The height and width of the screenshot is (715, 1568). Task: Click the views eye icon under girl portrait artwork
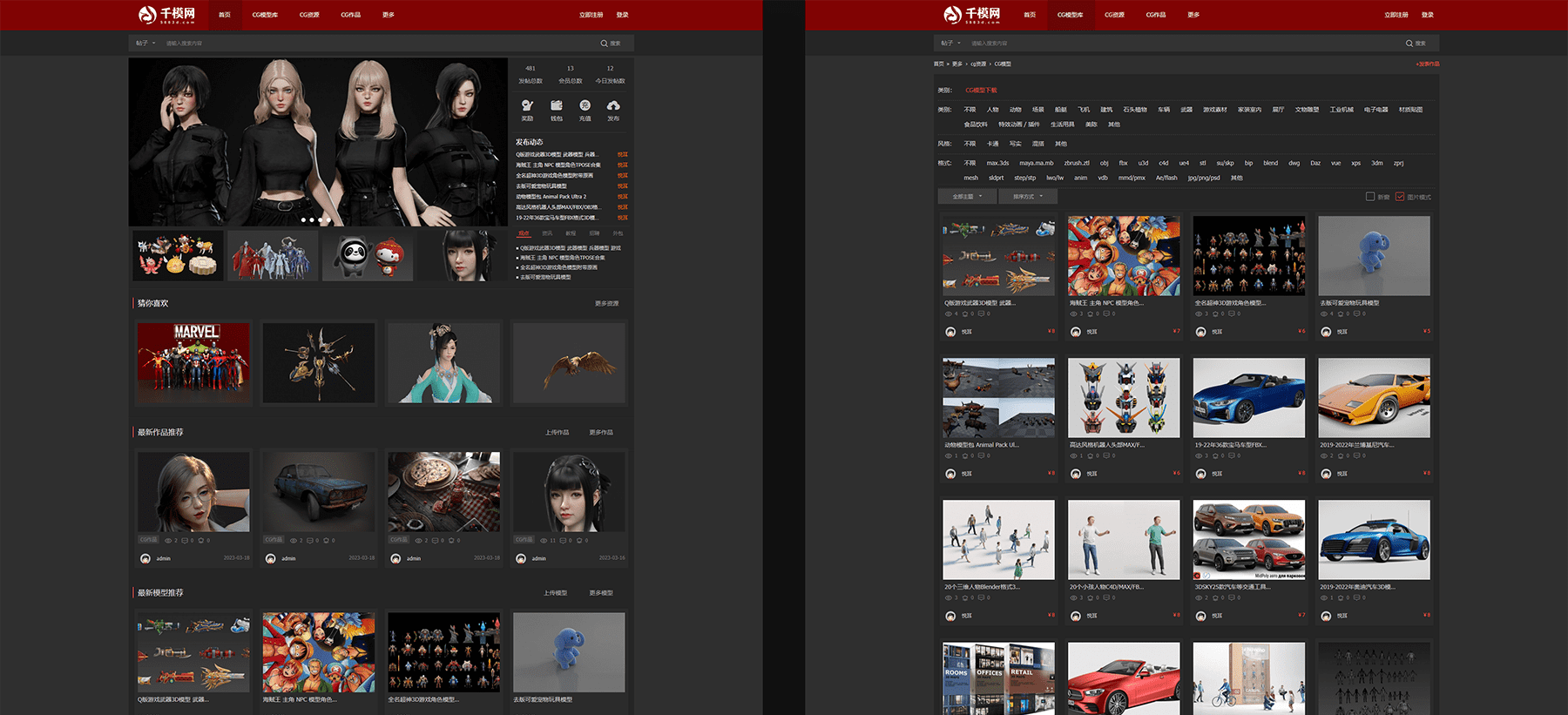tap(168, 540)
